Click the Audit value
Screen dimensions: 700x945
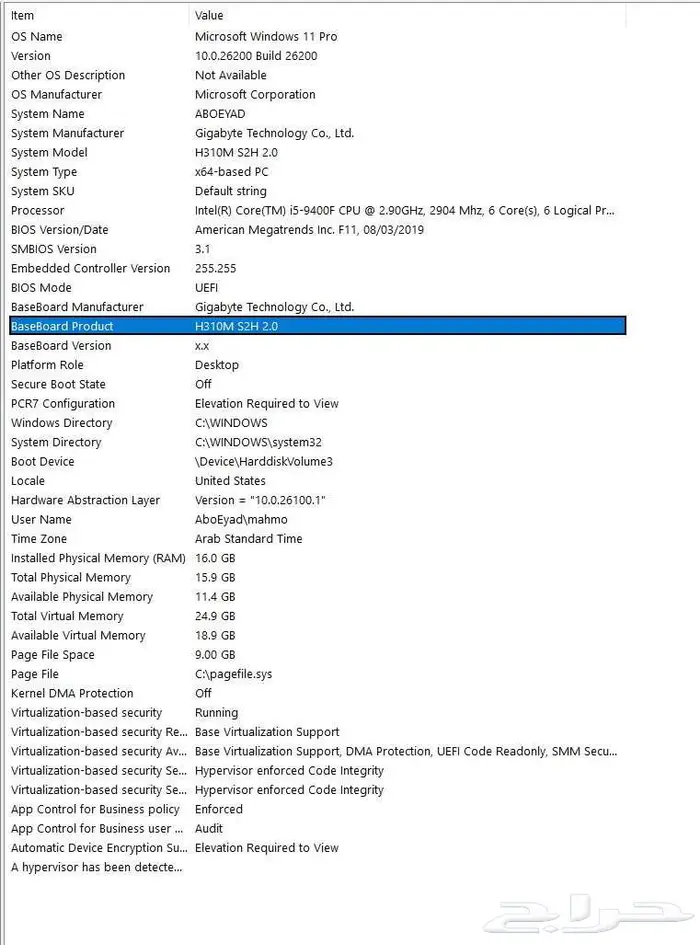[209, 828]
